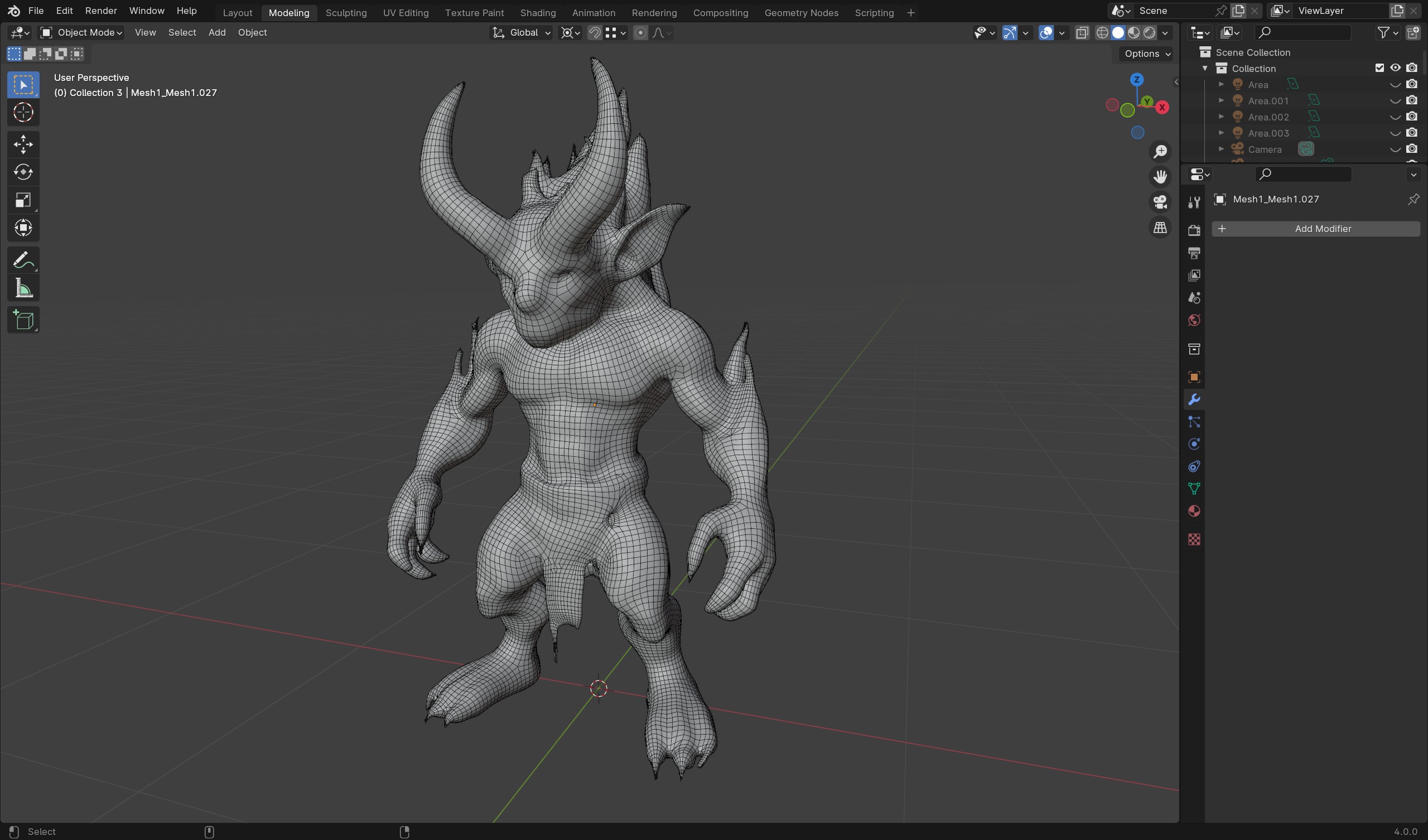The height and width of the screenshot is (840, 1428).
Task: Disable Area.001 light in renders
Action: click(x=1412, y=100)
